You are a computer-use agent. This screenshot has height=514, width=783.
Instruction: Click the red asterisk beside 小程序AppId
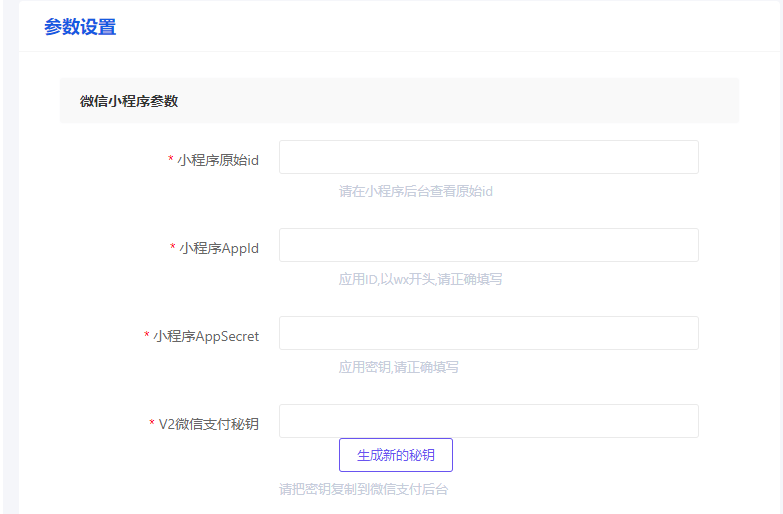[x=173, y=248]
